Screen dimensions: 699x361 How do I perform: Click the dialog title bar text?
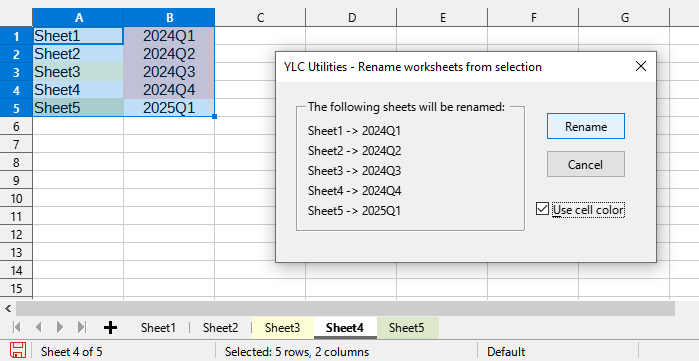[413, 67]
